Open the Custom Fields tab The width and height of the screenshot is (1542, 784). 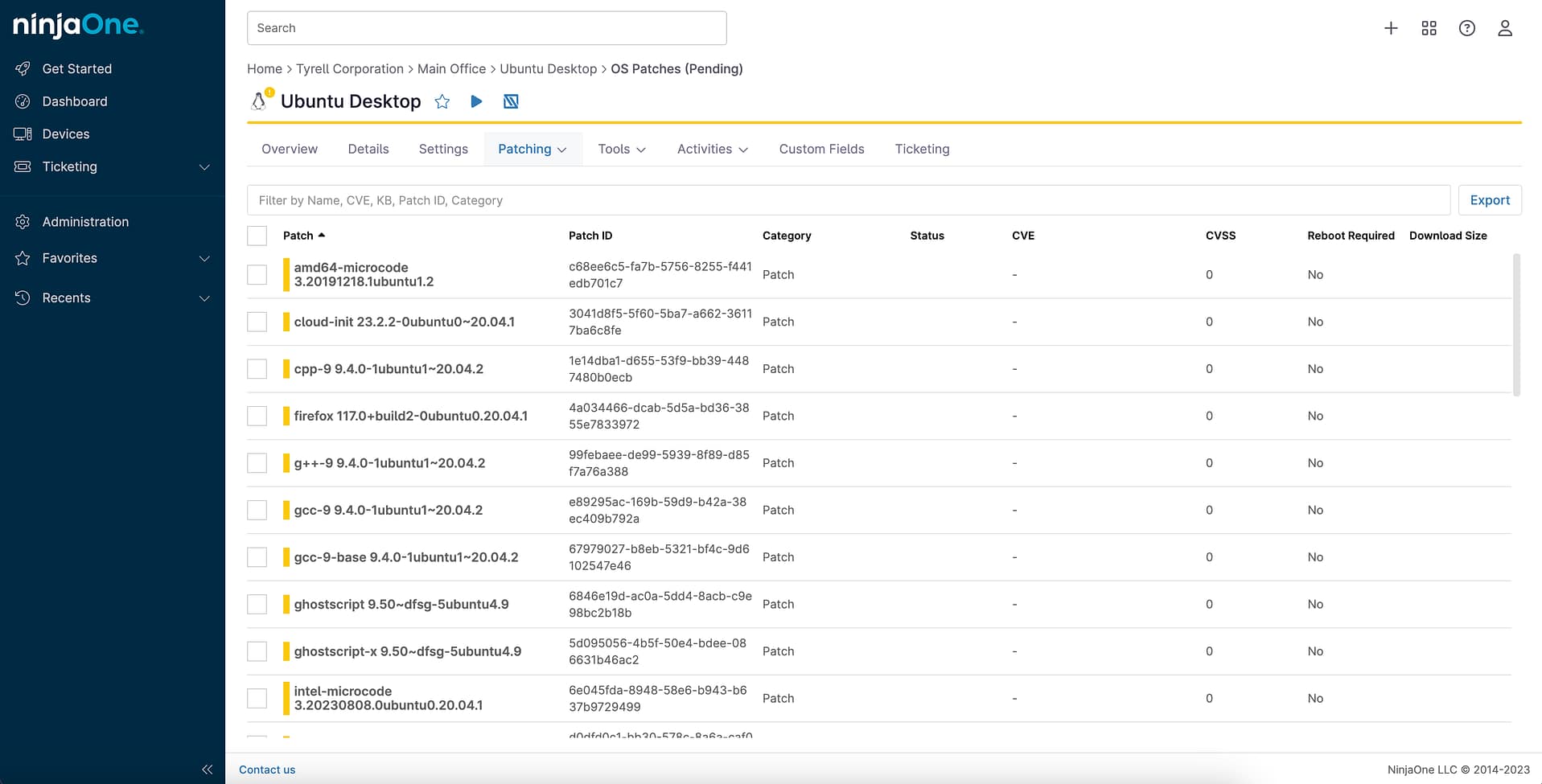821,149
